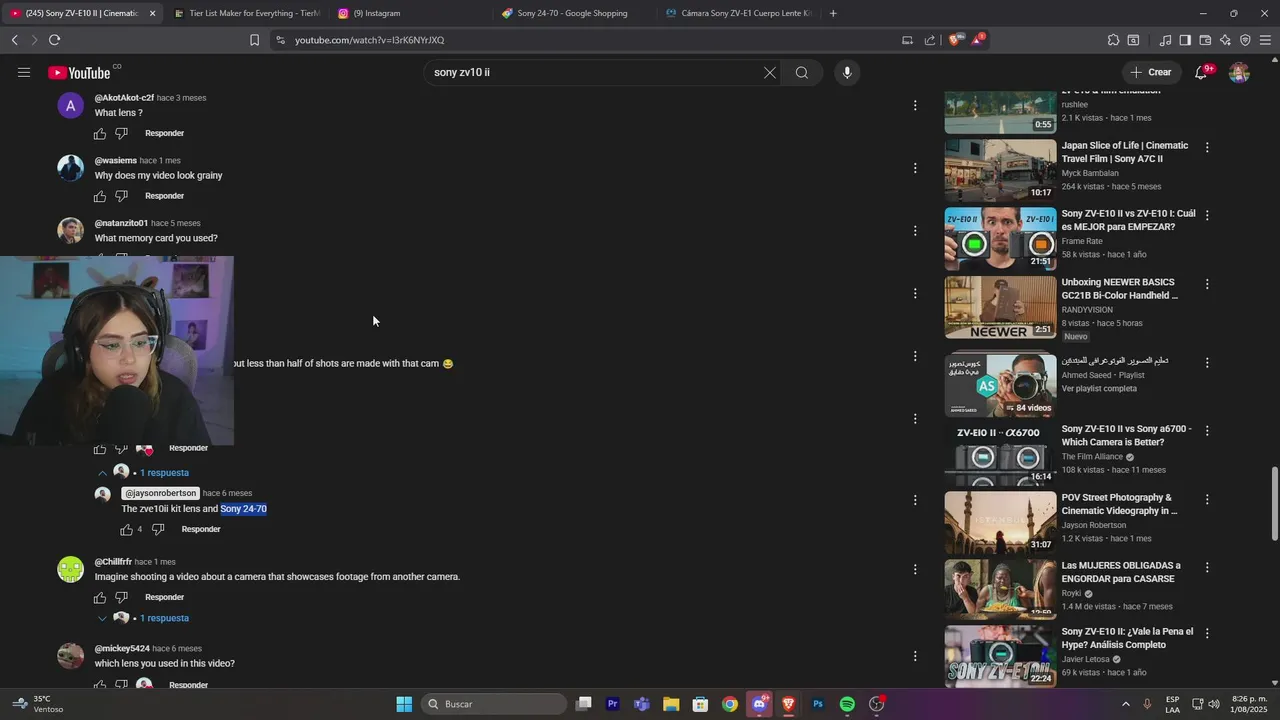The image size is (1280, 720).
Task: Click Responder under @Chillfrfr comment
Action: 164,597
